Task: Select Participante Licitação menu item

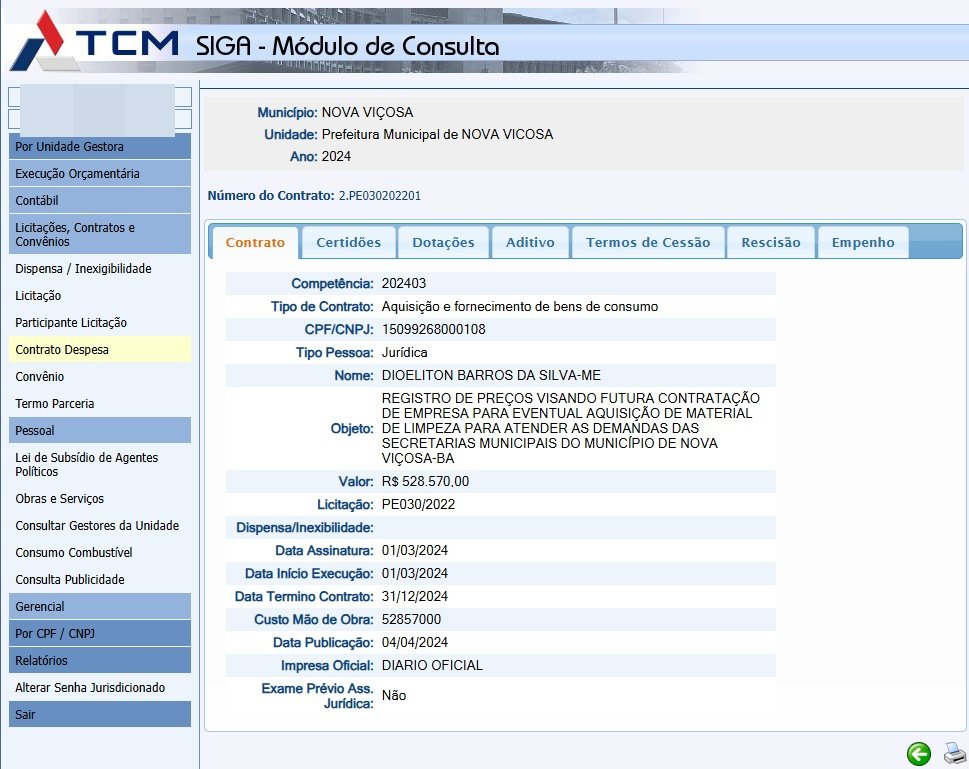Action: point(71,323)
